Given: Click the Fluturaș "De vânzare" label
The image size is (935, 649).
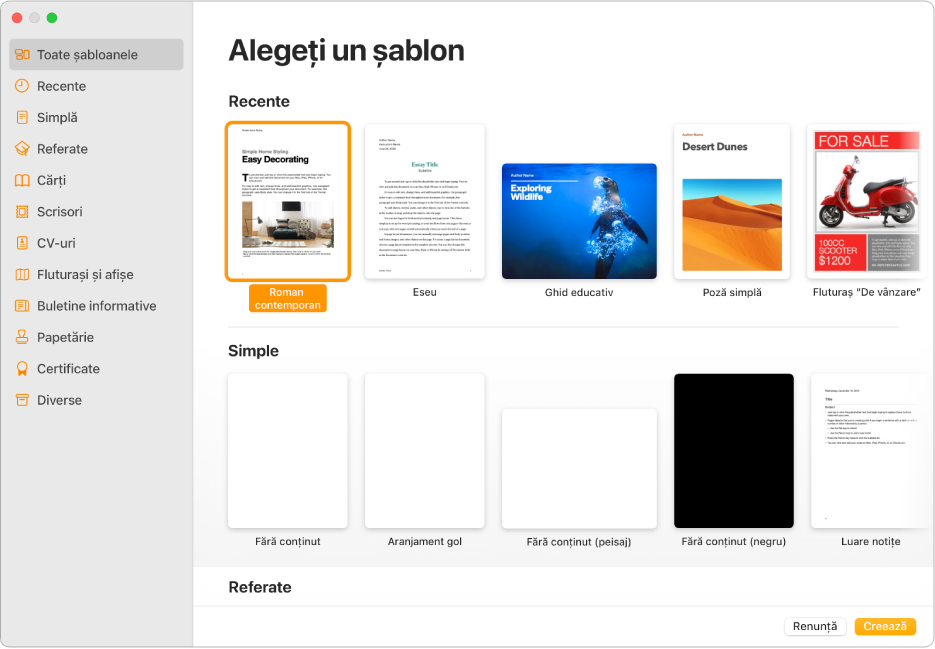Looking at the screenshot, I should pos(866,292).
